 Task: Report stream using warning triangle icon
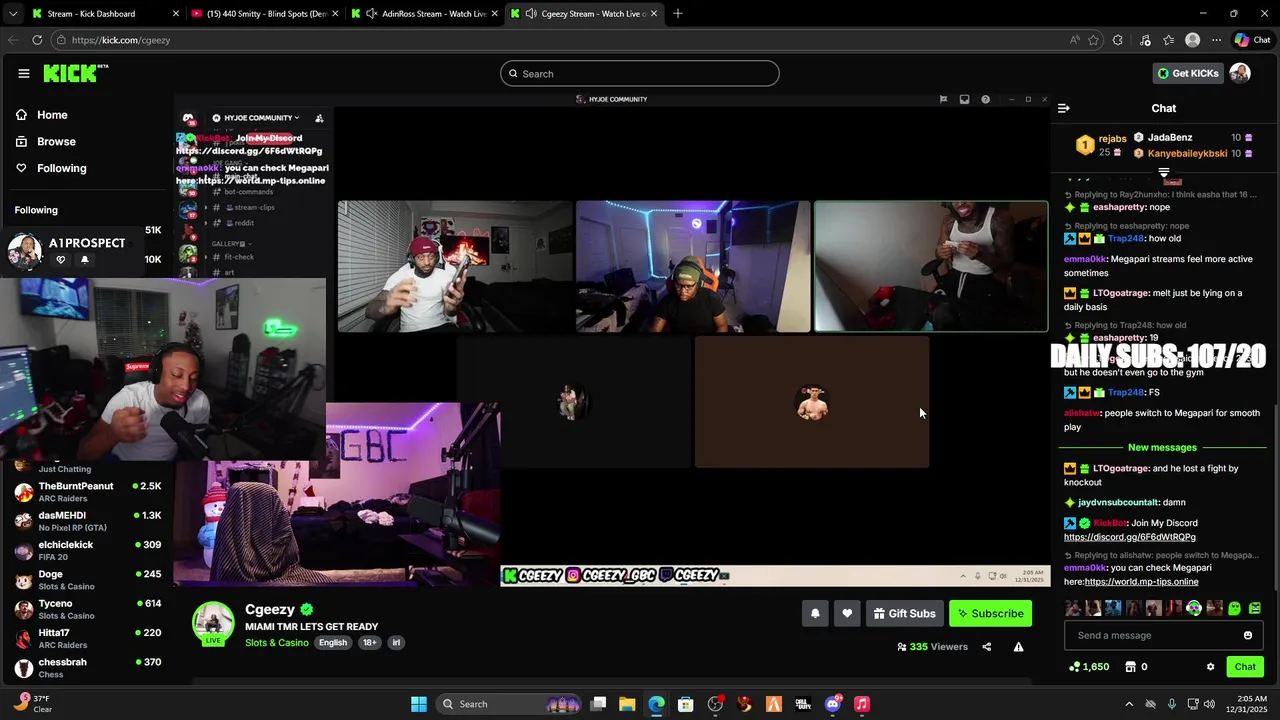click(x=1018, y=647)
